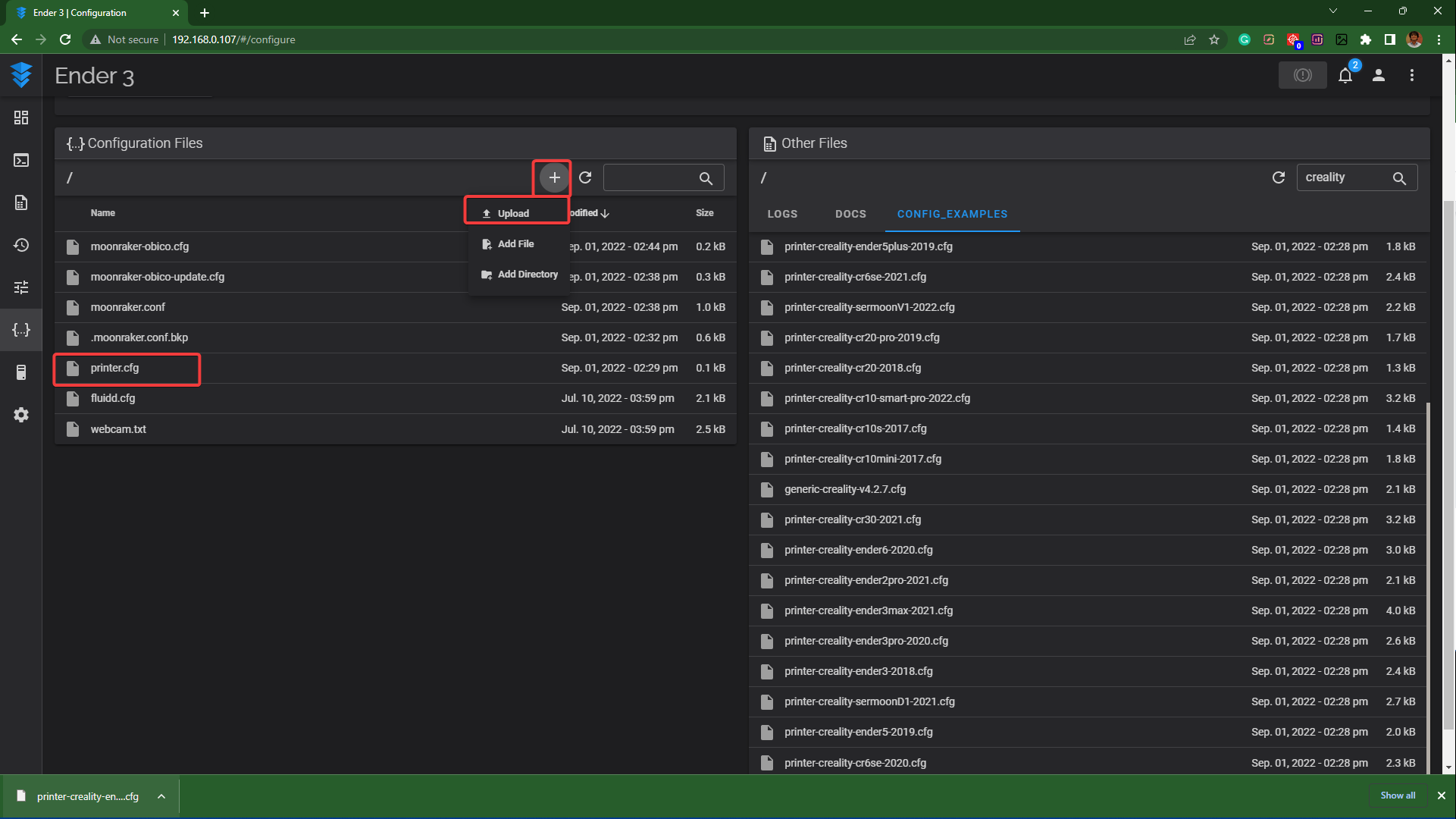Click search magnifier in Other Files
Image resolution: width=1456 pixels, height=819 pixels.
[x=1399, y=178]
